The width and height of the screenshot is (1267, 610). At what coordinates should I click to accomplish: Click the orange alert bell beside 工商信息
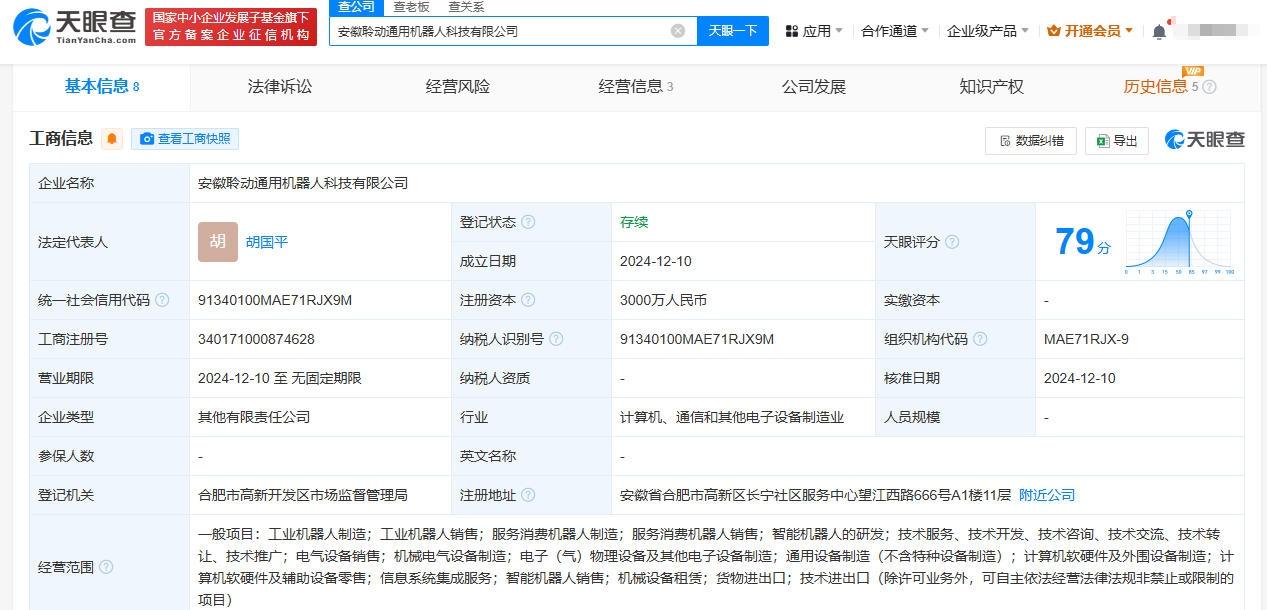(112, 139)
